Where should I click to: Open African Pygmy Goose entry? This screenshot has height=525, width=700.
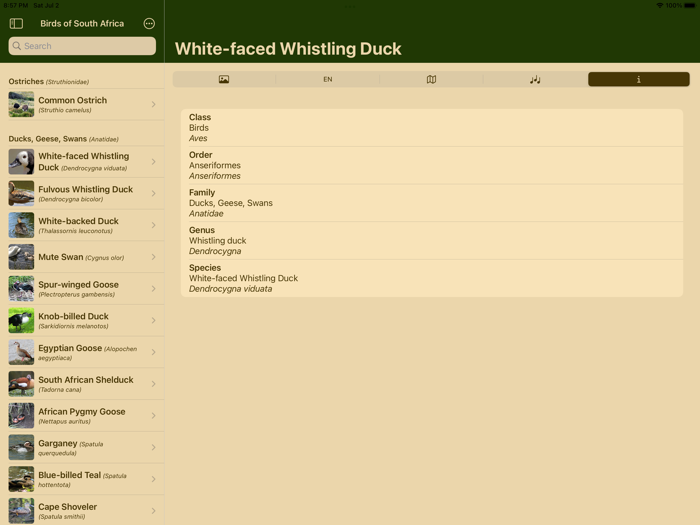point(82,415)
